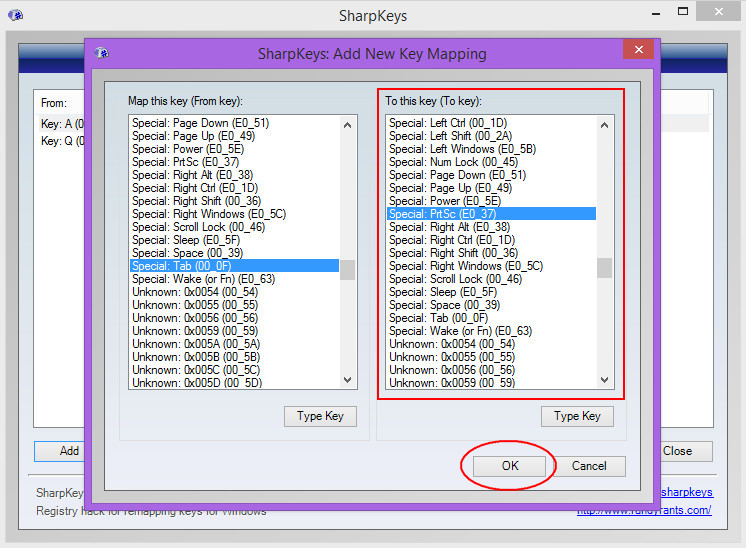
Task: Select Wake (or Fn) in To list
Action: pos(491,331)
